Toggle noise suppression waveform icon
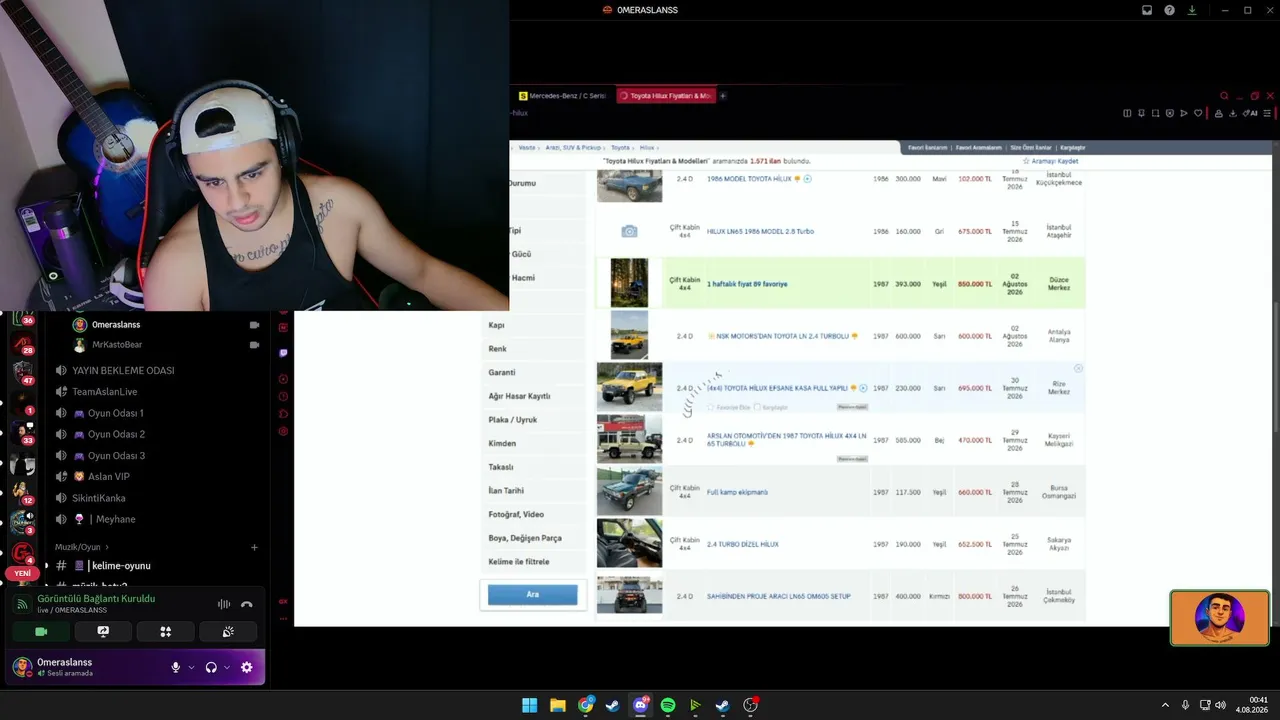This screenshot has height=720, width=1280. click(224, 604)
